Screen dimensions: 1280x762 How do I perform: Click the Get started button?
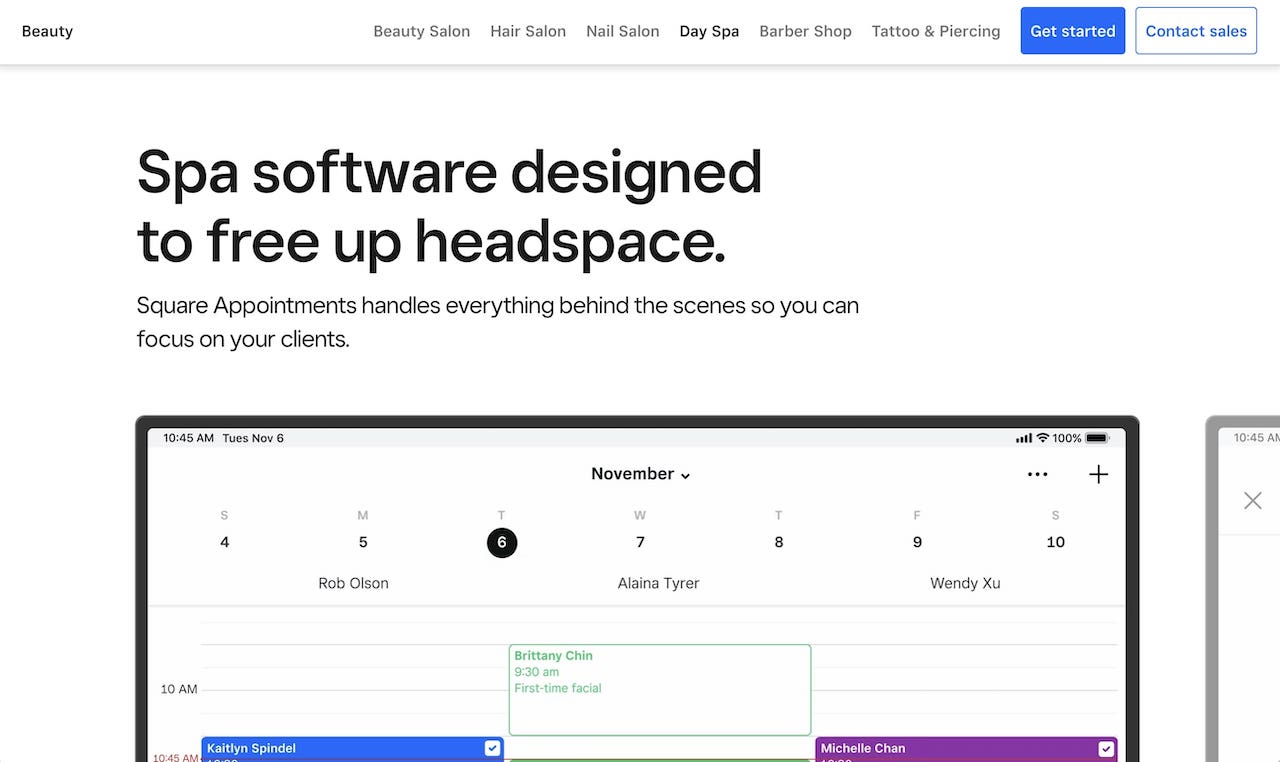[1073, 31]
